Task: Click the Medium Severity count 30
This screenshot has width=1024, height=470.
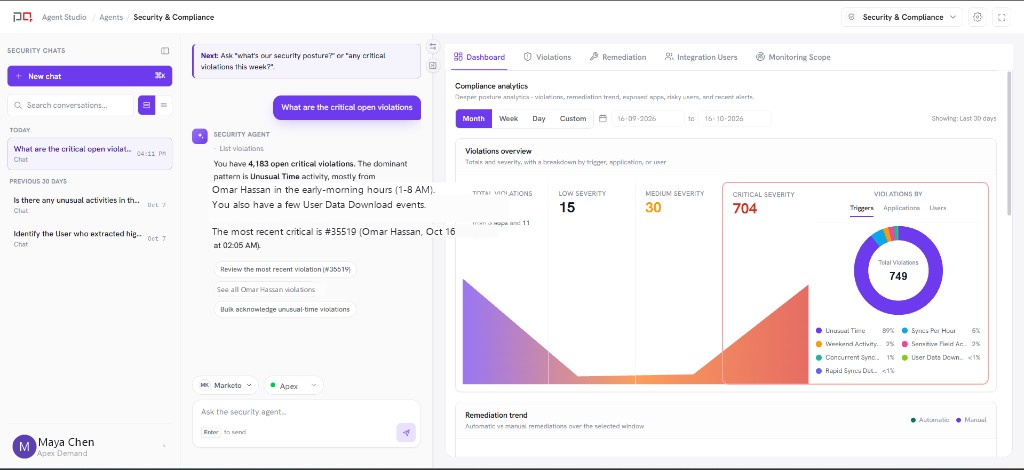Action: tap(653, 208)
